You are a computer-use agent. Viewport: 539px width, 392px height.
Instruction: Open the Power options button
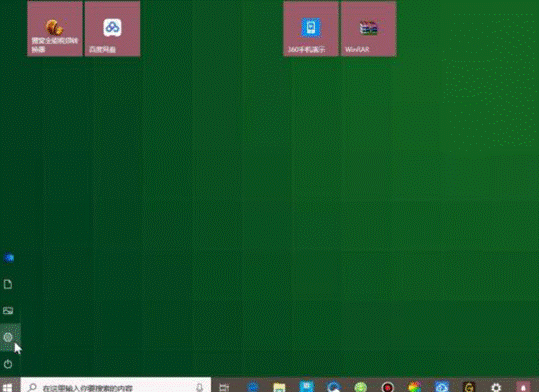click(x=8, y=364)
